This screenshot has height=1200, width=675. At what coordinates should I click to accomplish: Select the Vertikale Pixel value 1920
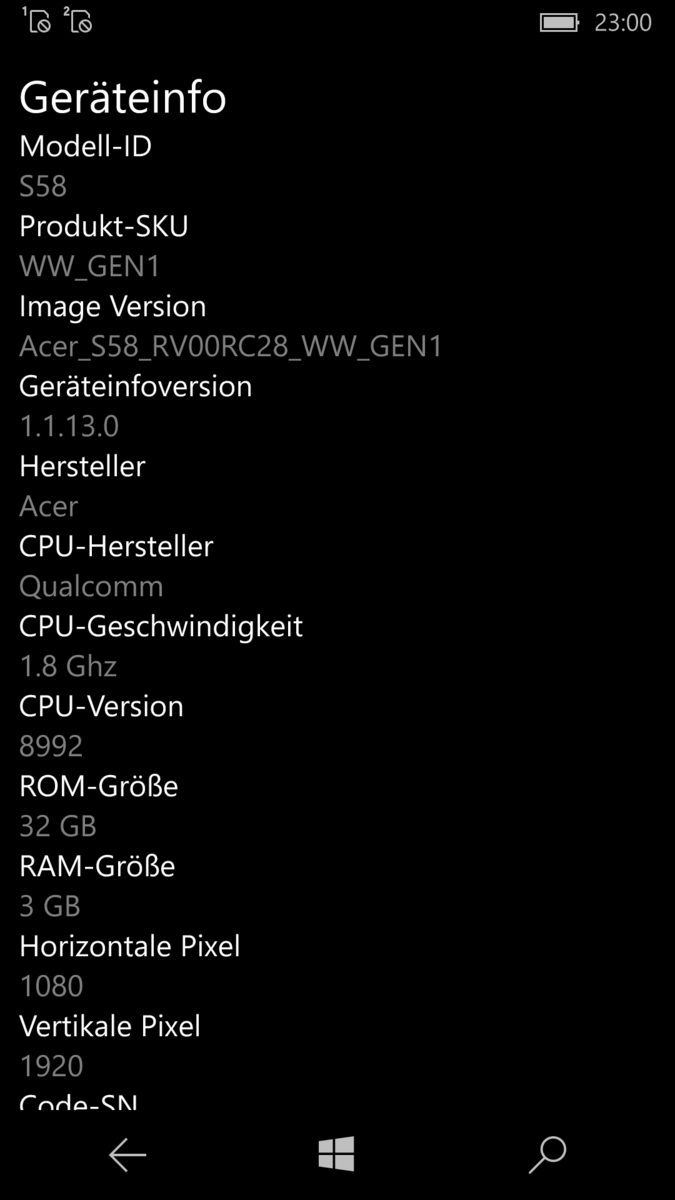[51, 1066]
